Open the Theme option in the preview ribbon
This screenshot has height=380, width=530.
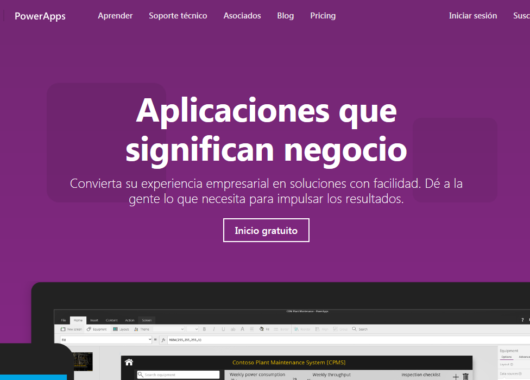[x=142, y=329]
